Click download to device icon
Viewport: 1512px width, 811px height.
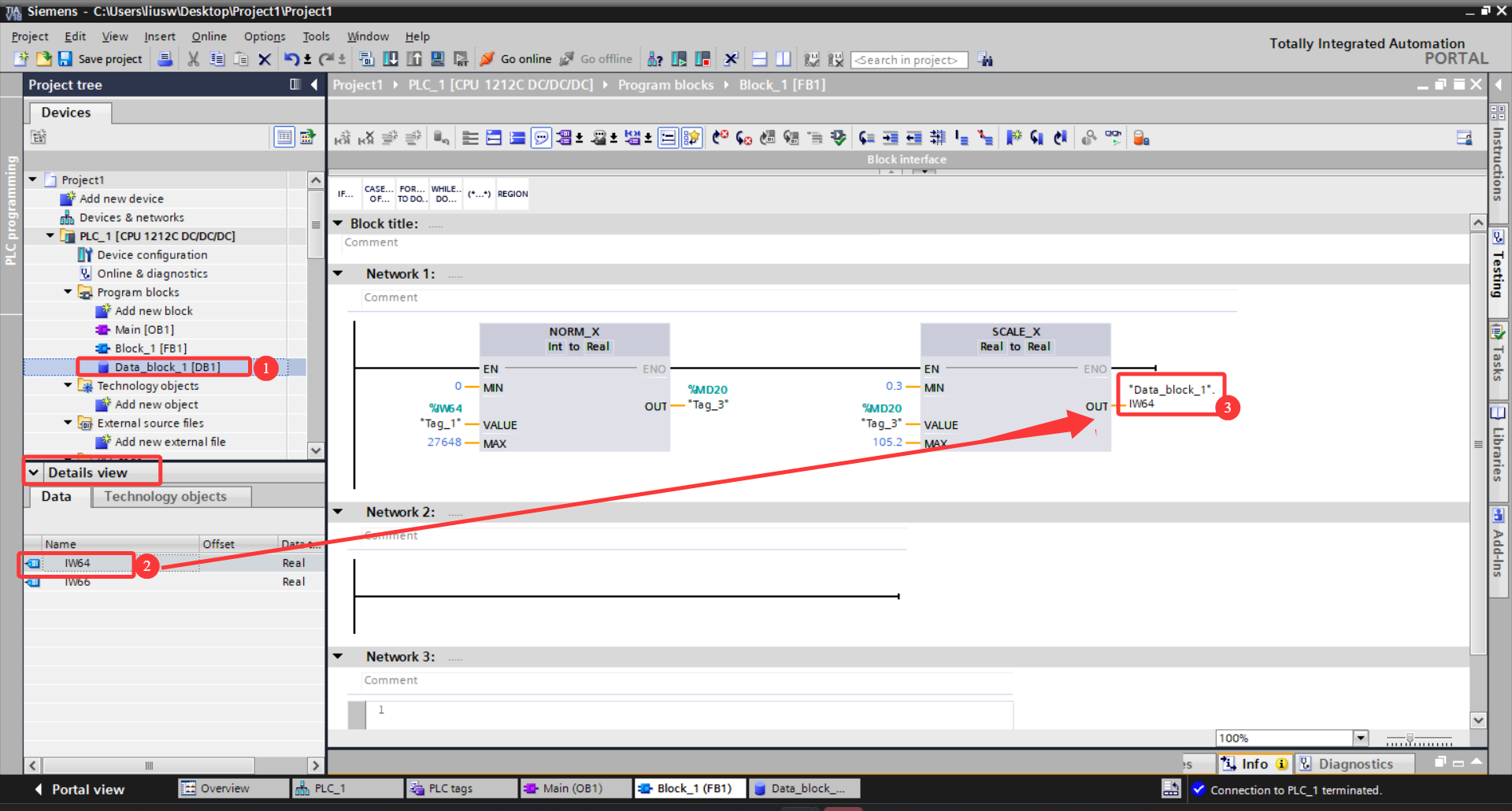[390, 59]
